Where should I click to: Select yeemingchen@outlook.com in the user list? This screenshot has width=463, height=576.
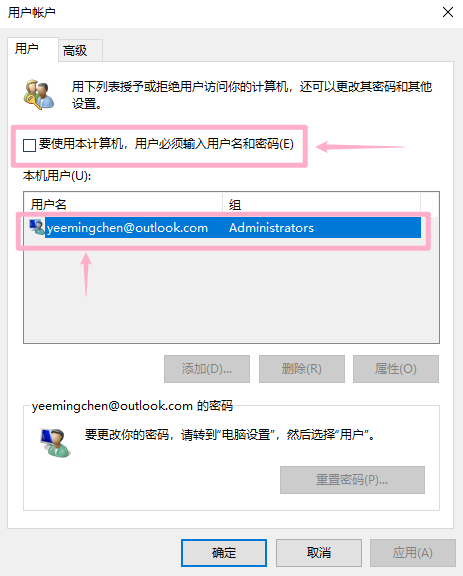point(128,228)
